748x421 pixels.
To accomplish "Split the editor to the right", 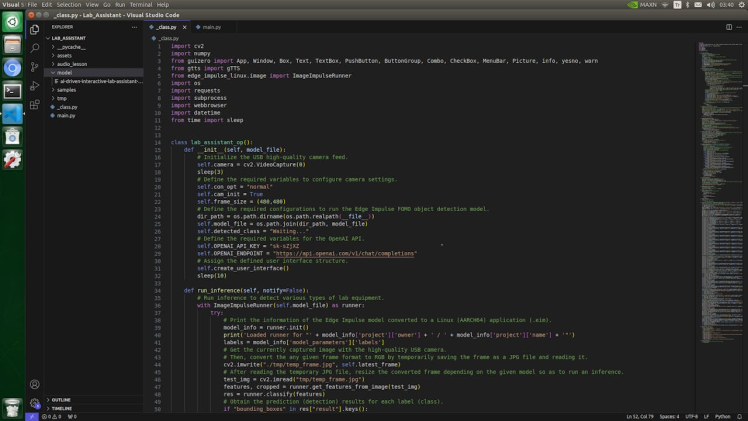I will 729,27.
